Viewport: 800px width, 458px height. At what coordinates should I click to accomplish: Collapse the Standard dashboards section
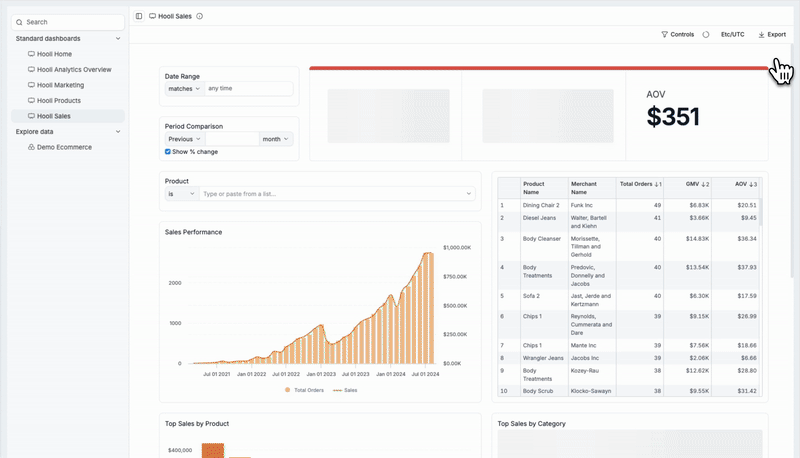118,38
